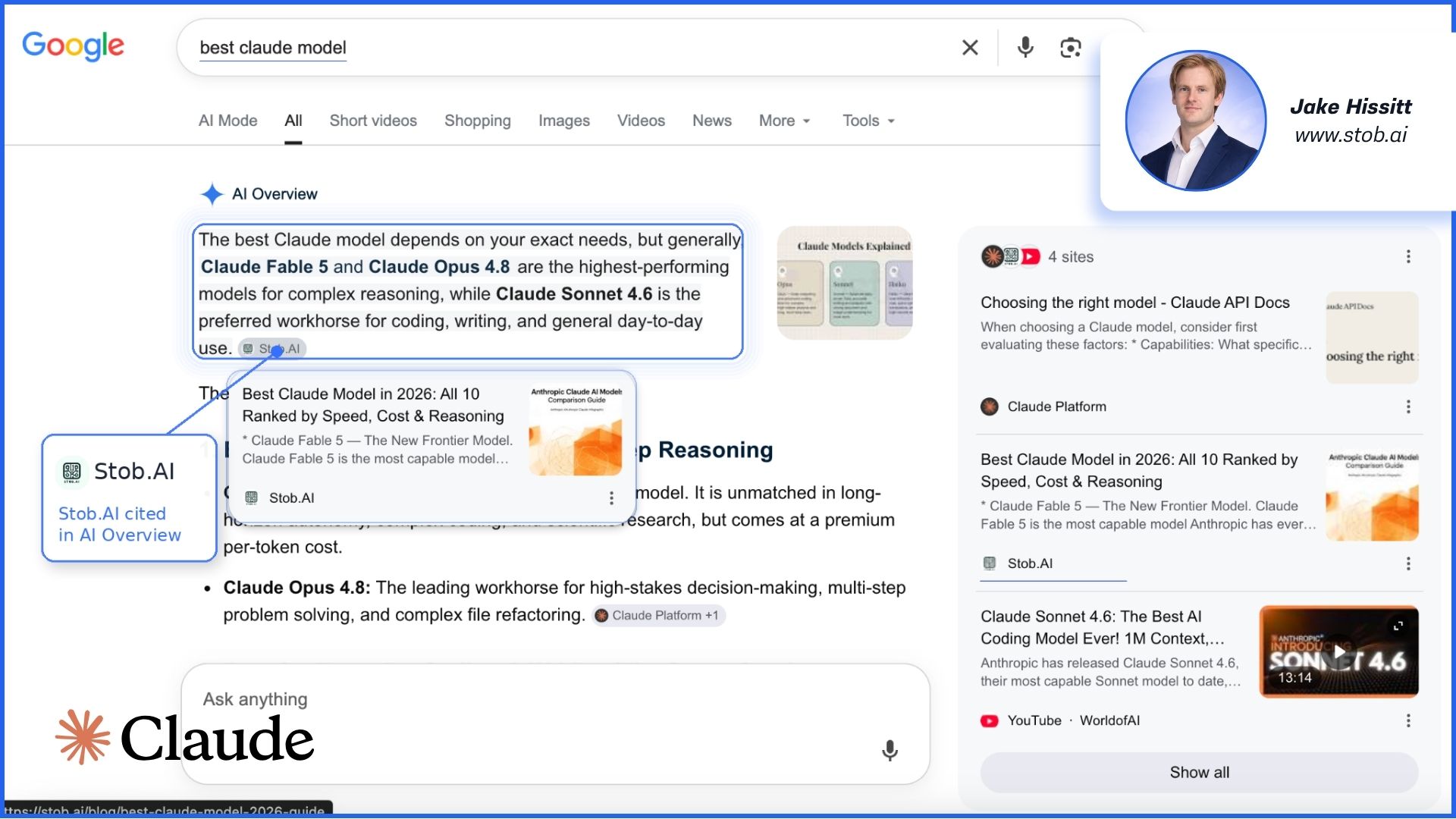The height and width of the screenshot is (819, 1456).
Task: Click the AI Overview sparkle icon
Action: [212, 194]
